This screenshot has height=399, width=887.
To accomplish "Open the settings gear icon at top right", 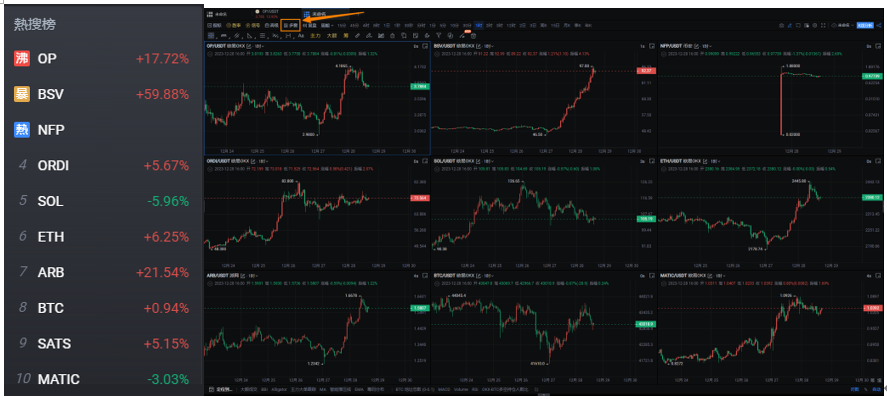I will [815, 25].
